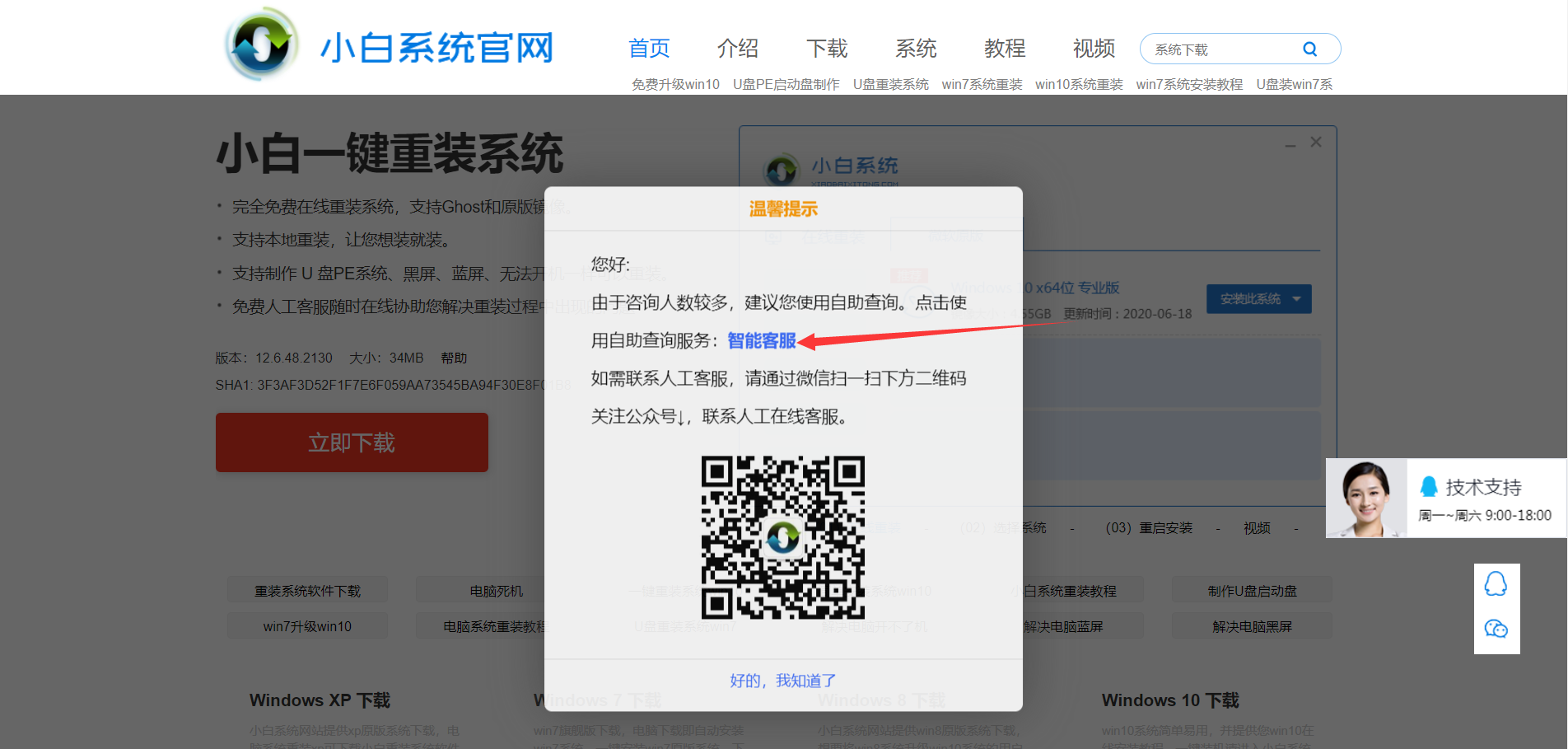Dismiss the dialog via 好的，我知道了
This screenshot has height=749, width=1568.
(782, 680)
